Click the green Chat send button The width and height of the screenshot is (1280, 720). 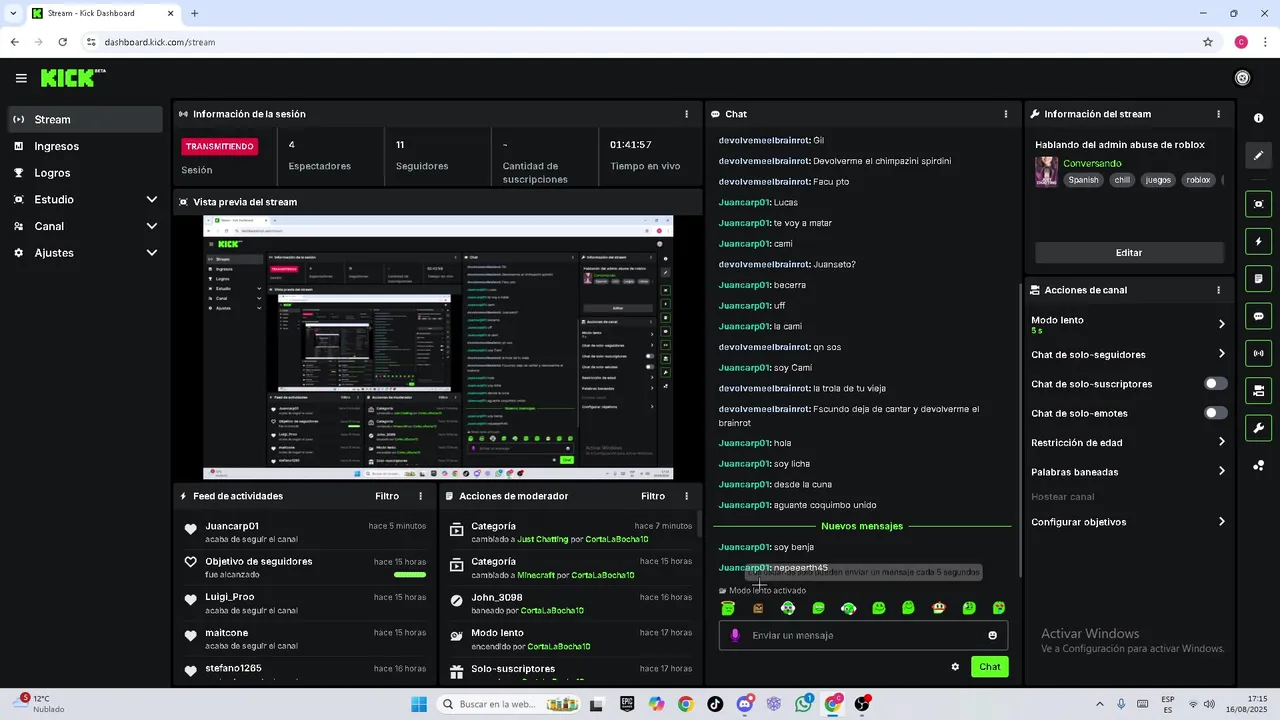(989, 667)
